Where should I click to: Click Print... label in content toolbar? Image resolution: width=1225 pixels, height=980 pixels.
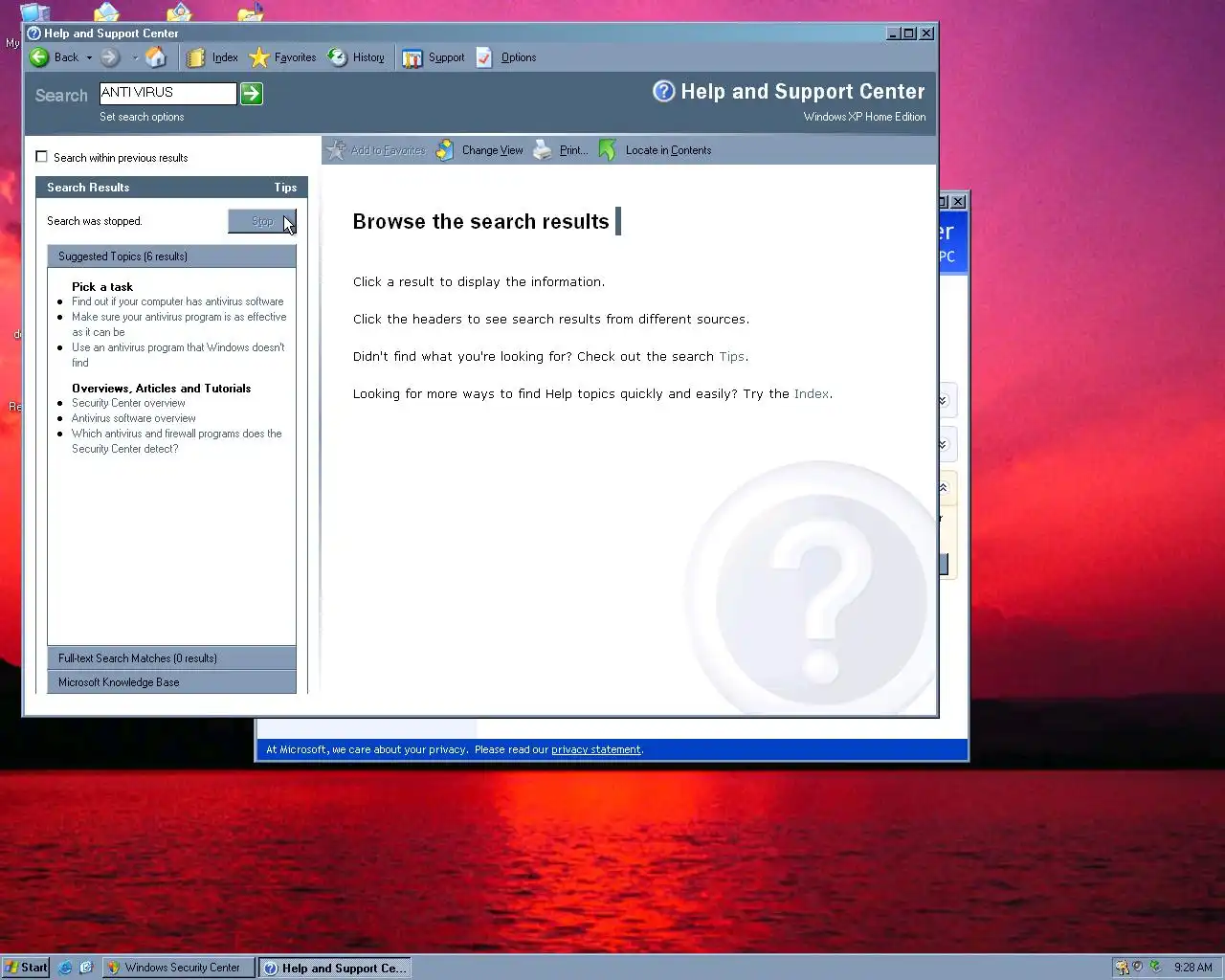coord(573,150)
